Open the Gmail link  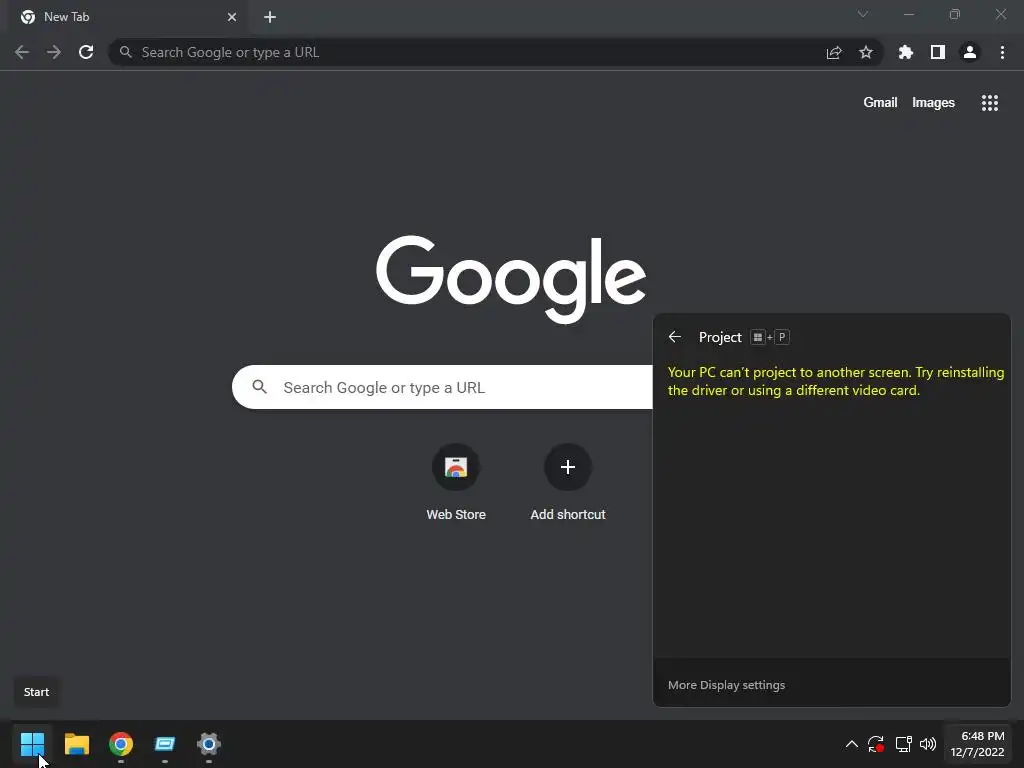pos(880,103)
